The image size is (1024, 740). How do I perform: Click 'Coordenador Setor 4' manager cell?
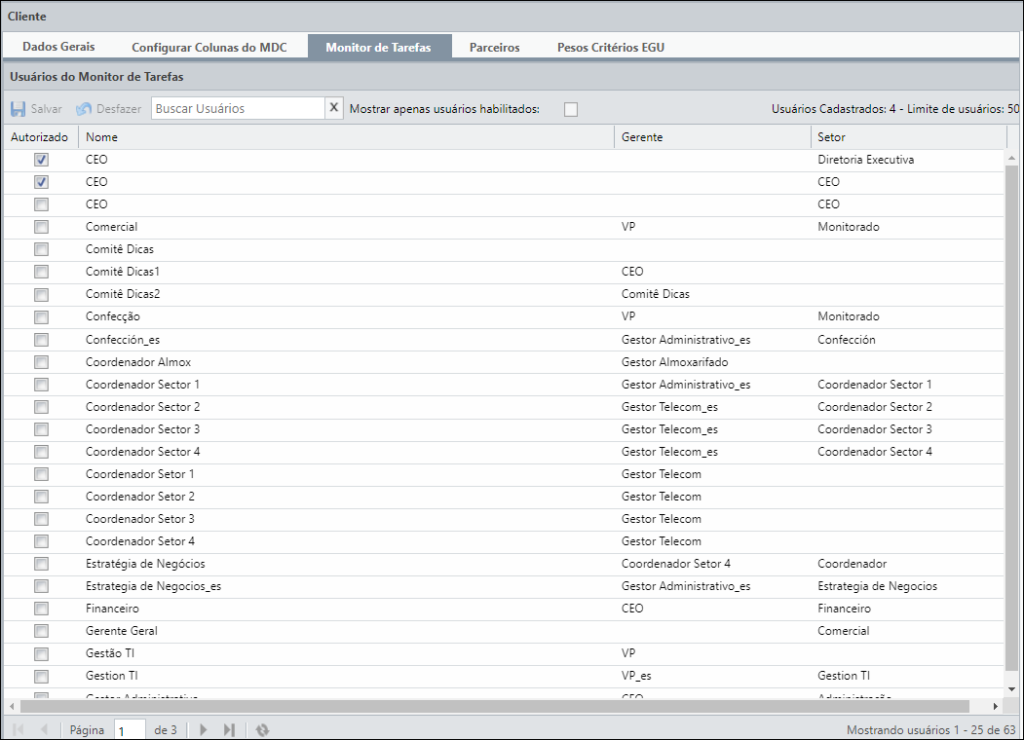[x=676, y=564]
